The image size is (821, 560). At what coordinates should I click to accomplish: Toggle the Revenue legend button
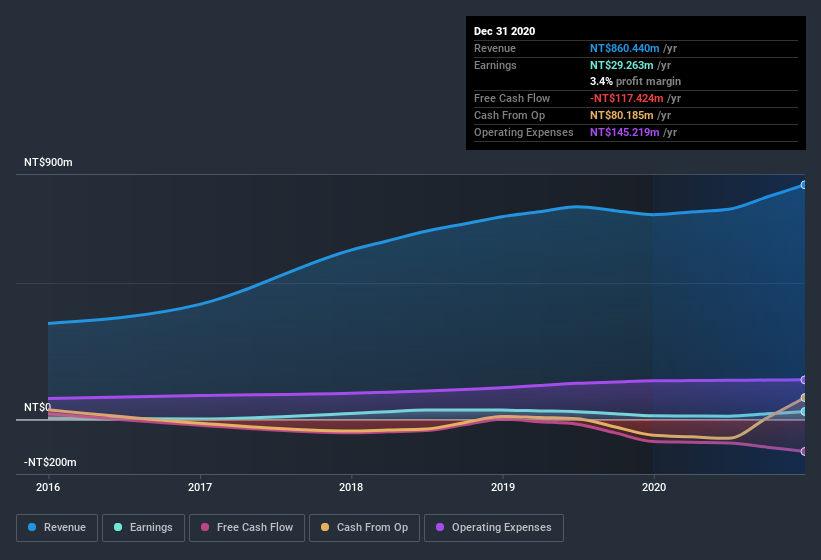(x=57, y=528)
